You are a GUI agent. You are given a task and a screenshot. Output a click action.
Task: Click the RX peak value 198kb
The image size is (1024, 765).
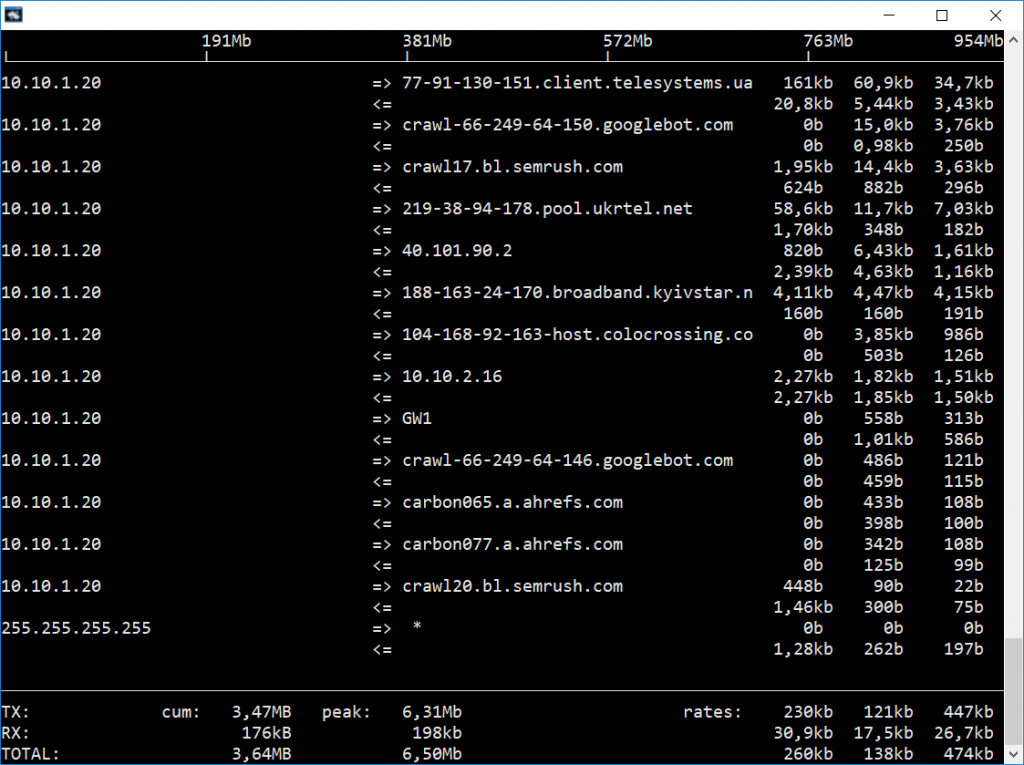[437, 733]
